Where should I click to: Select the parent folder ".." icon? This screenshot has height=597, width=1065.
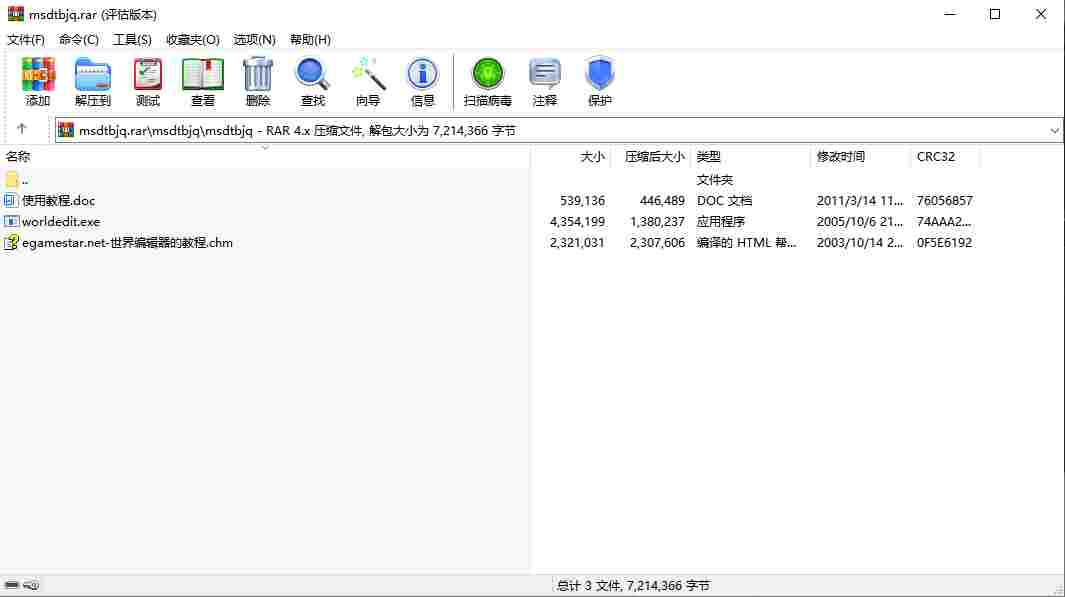(x=12, y=179)
